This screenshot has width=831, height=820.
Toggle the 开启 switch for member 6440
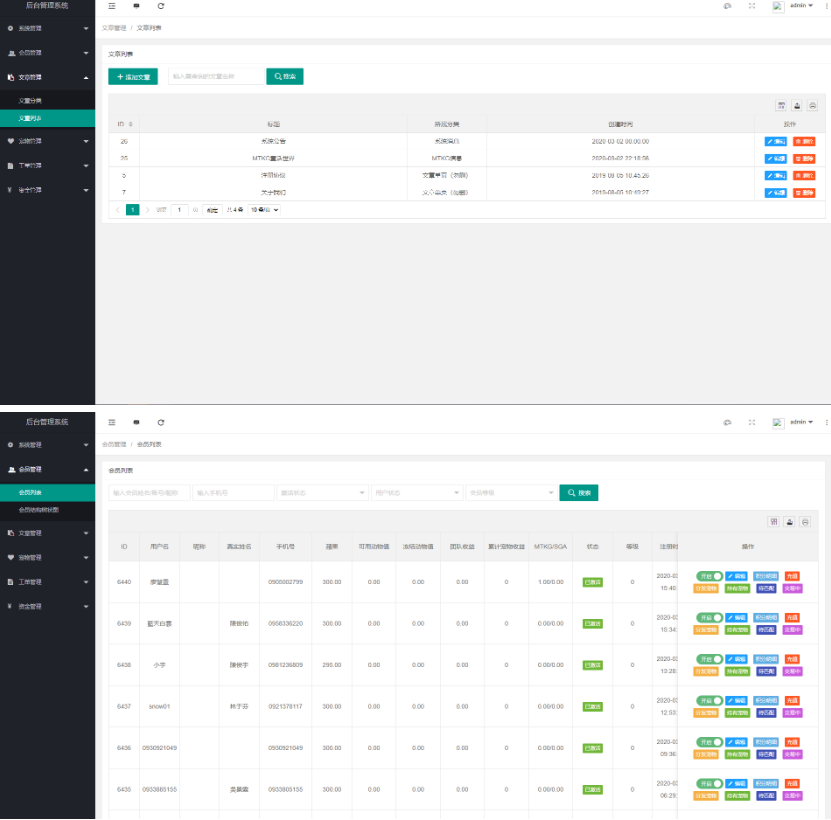(x=709, y=576)
